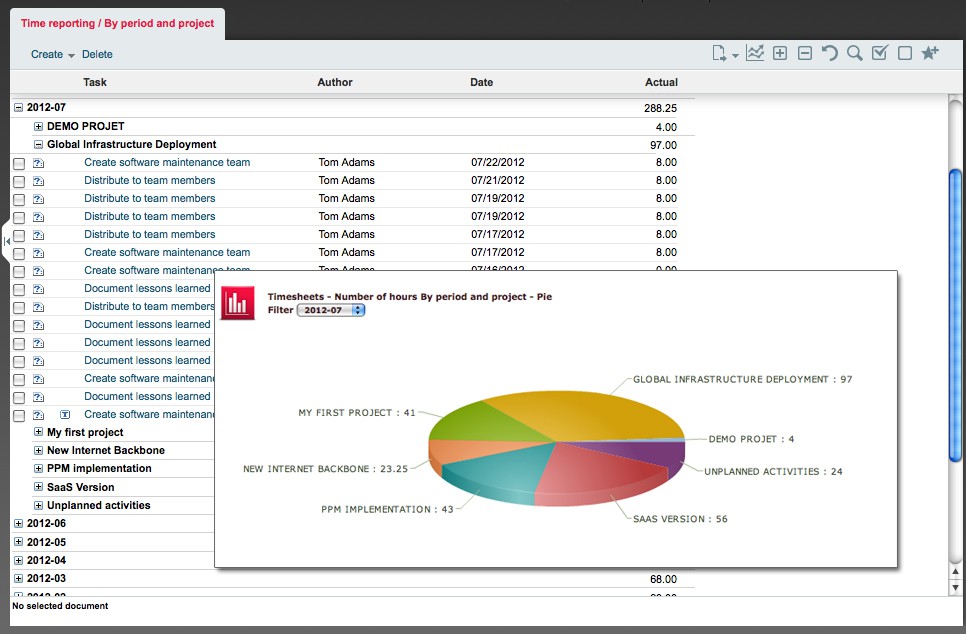966x634 pixels.
Task: Click the undo/refresh arrow icon
Action: [x=830, y=53]
